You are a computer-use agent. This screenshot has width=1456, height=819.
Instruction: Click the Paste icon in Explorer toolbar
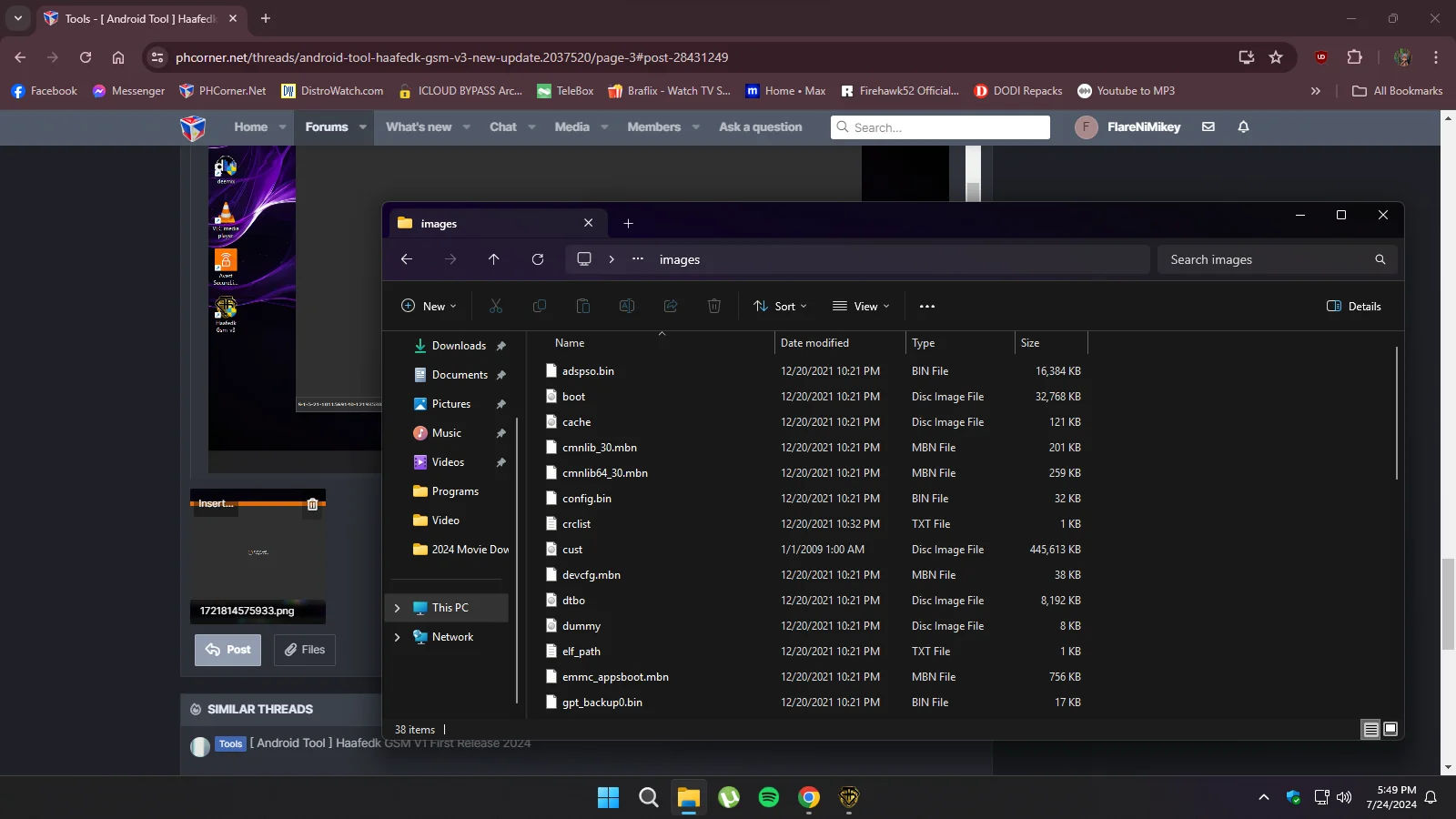583,307
